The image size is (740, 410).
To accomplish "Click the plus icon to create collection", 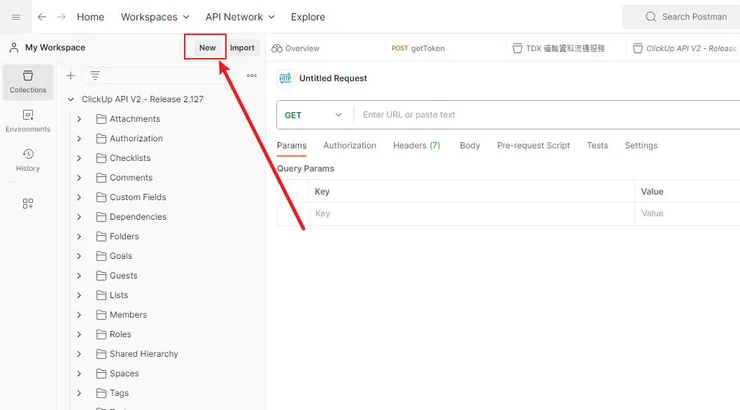I will pyautogui.click(x=70, y=75).
